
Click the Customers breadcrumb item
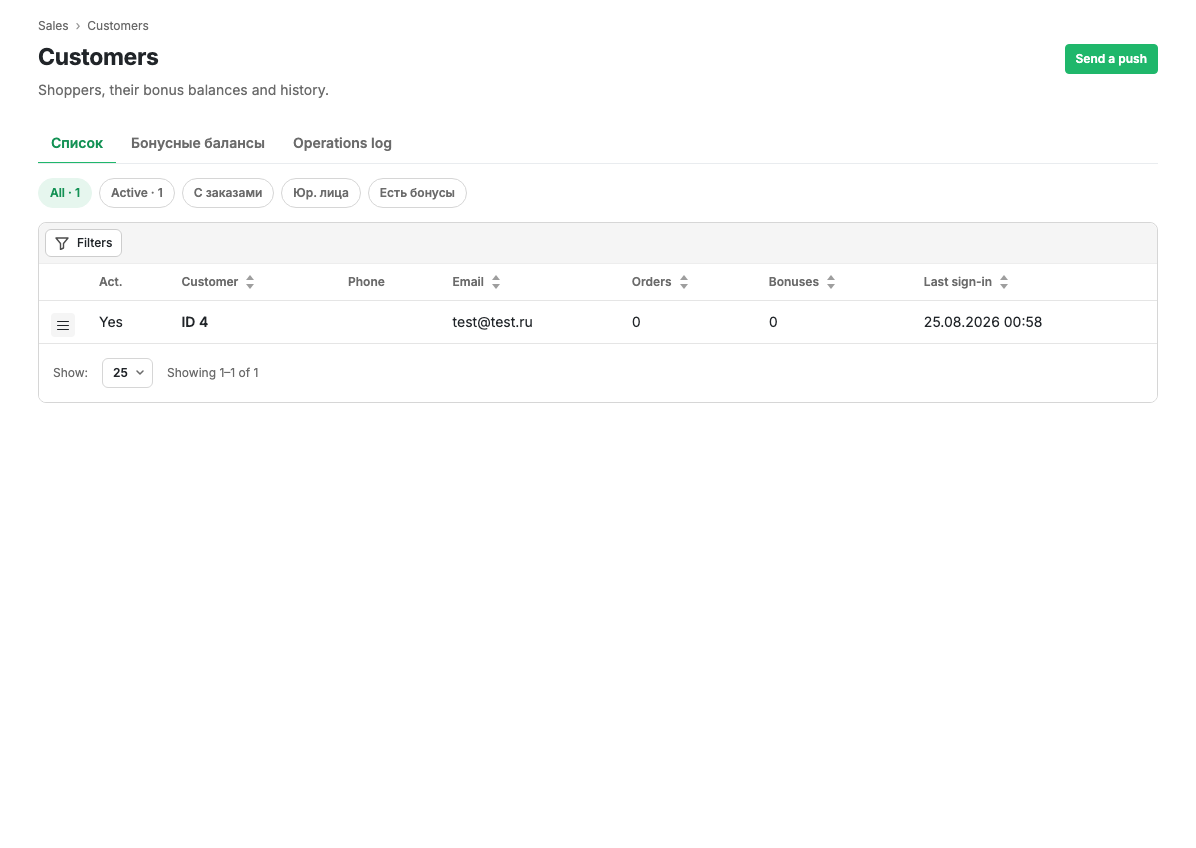coord(117,26)
